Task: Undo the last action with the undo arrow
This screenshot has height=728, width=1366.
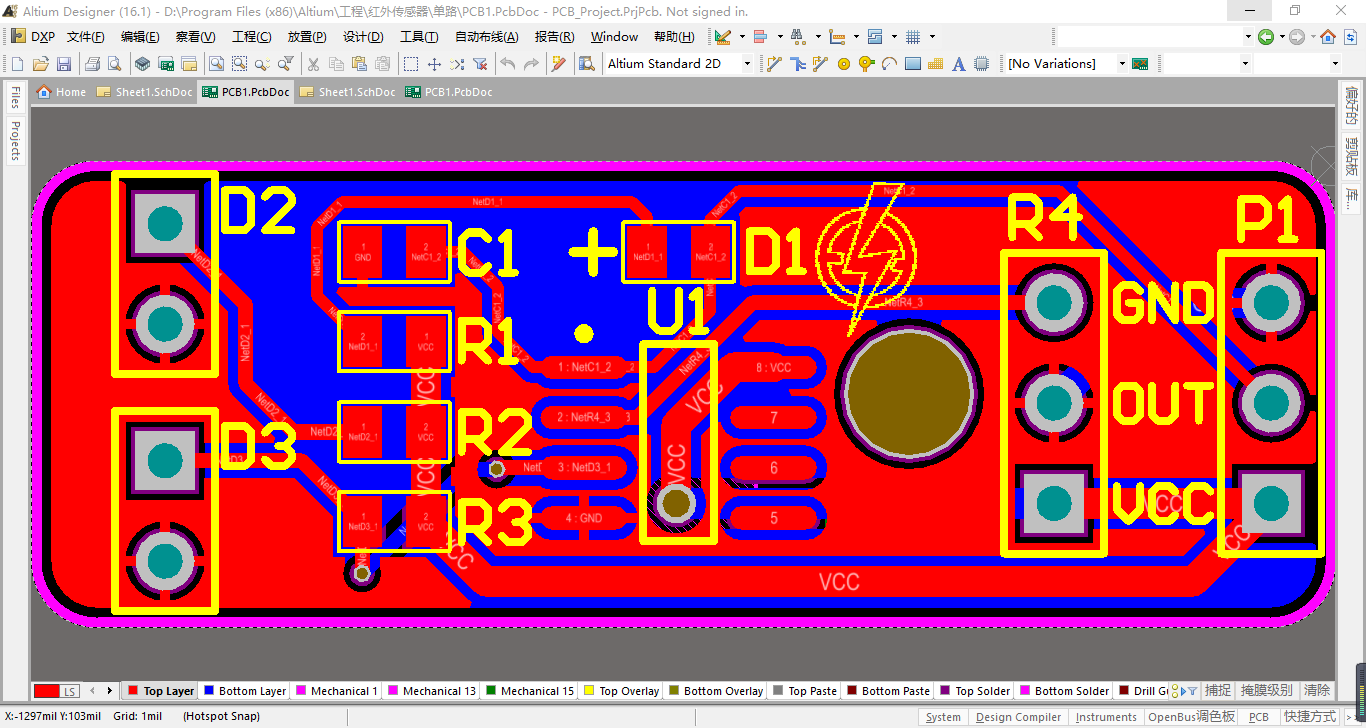Action: tap(508, 64)
